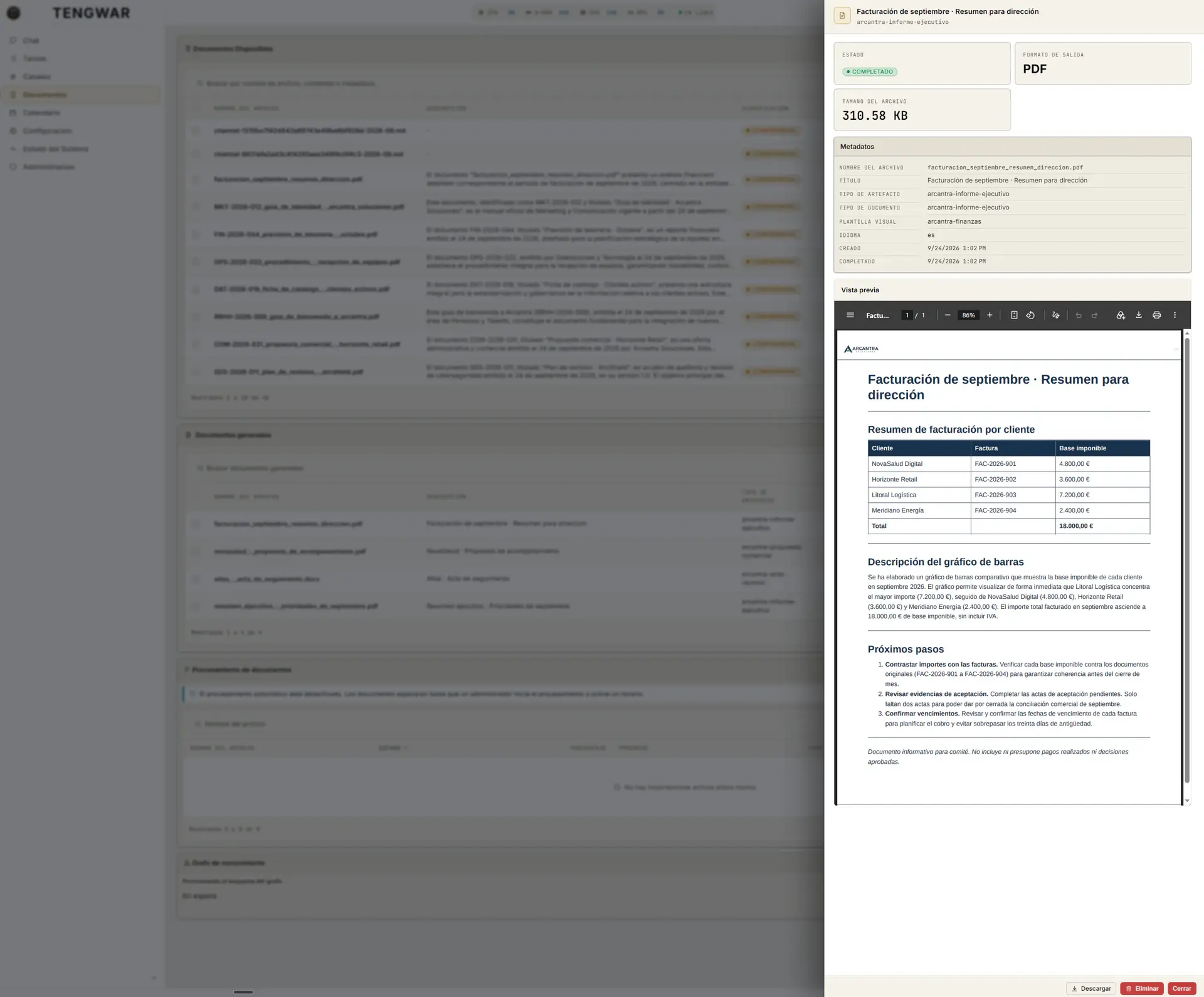Zoom out in the PDF preview

coord(948,315)
